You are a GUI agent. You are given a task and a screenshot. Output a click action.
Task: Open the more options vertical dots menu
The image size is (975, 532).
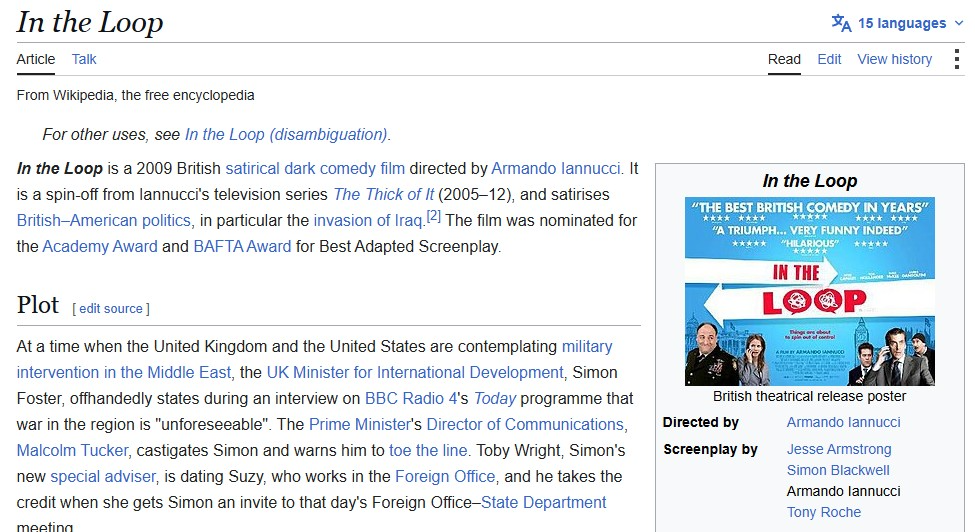[x=956, y=59]
